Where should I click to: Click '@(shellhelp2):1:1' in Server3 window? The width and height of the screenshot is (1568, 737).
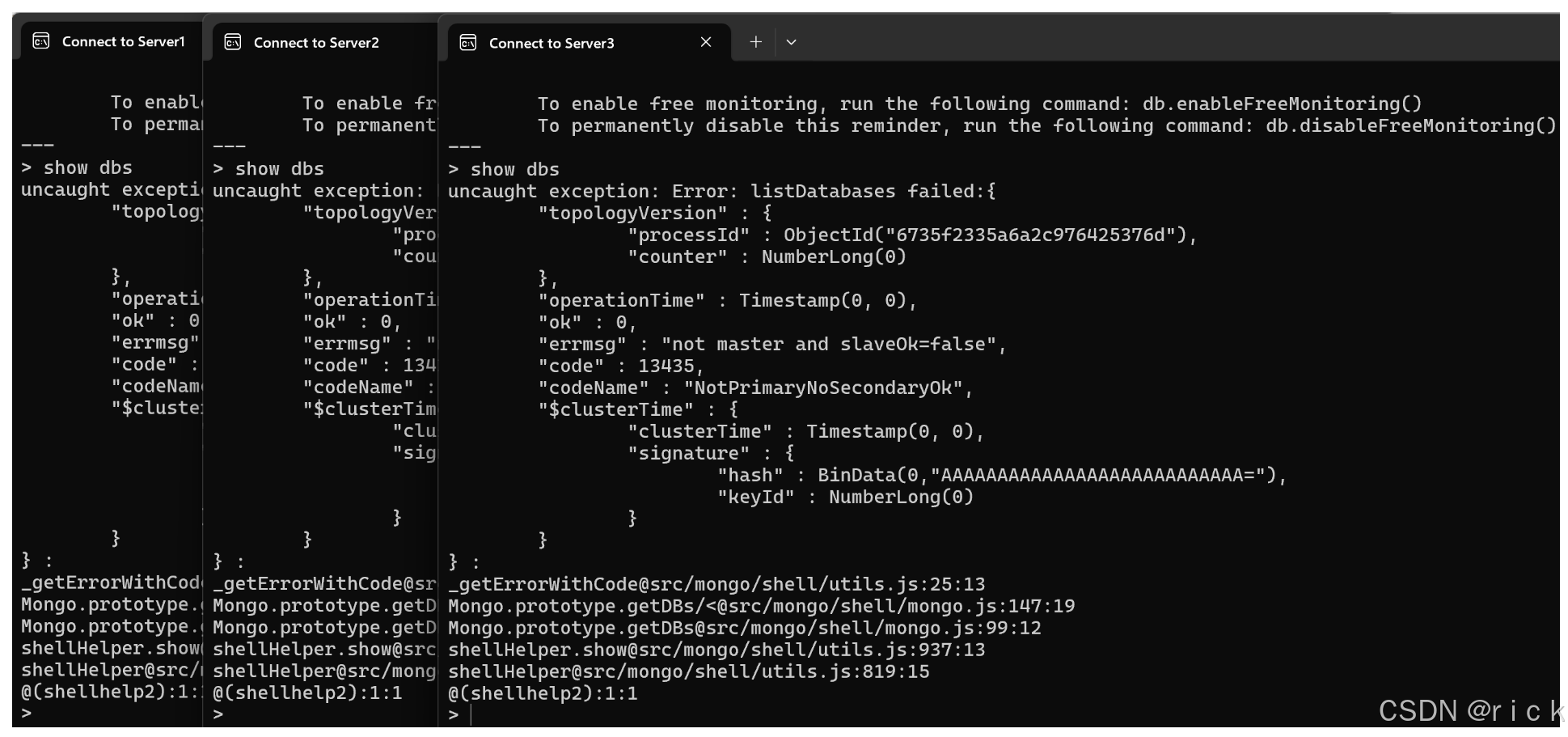coord(543,694)
